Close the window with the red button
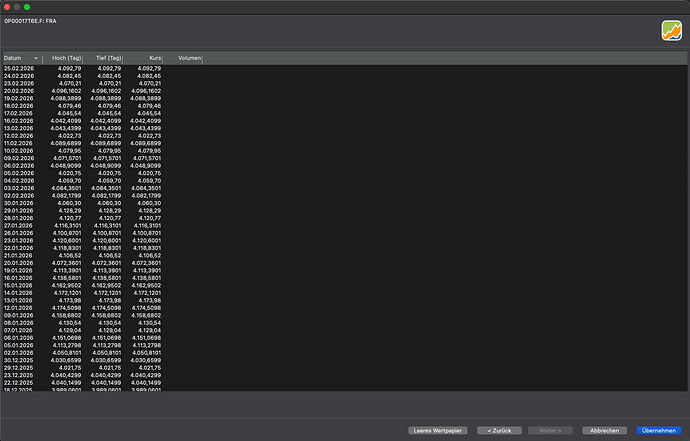The width and height of the screenshot is (690, 441). (7, 7)
